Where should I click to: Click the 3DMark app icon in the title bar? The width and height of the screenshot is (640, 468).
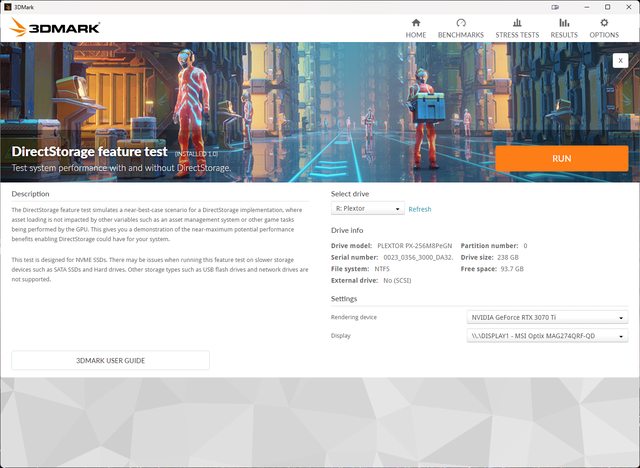coord(7,6)
